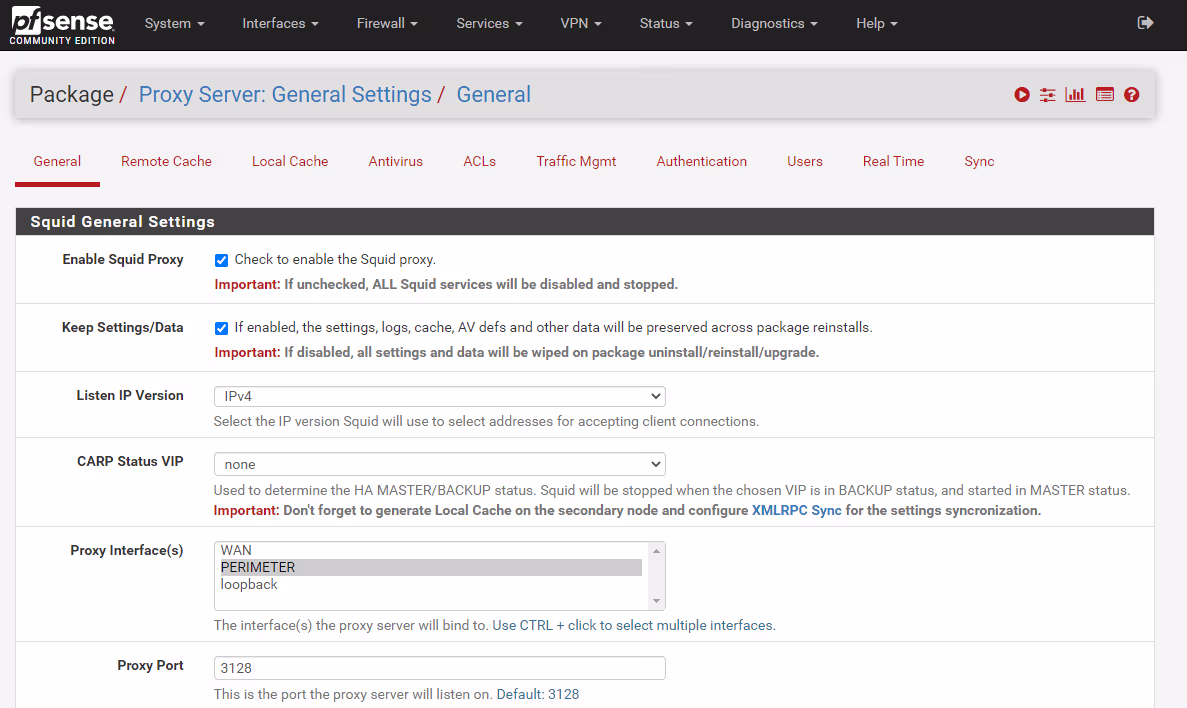This screenshot has width=1187, height=708.
Task: Switch to the Antivirus tab
Action: point(395,161)
